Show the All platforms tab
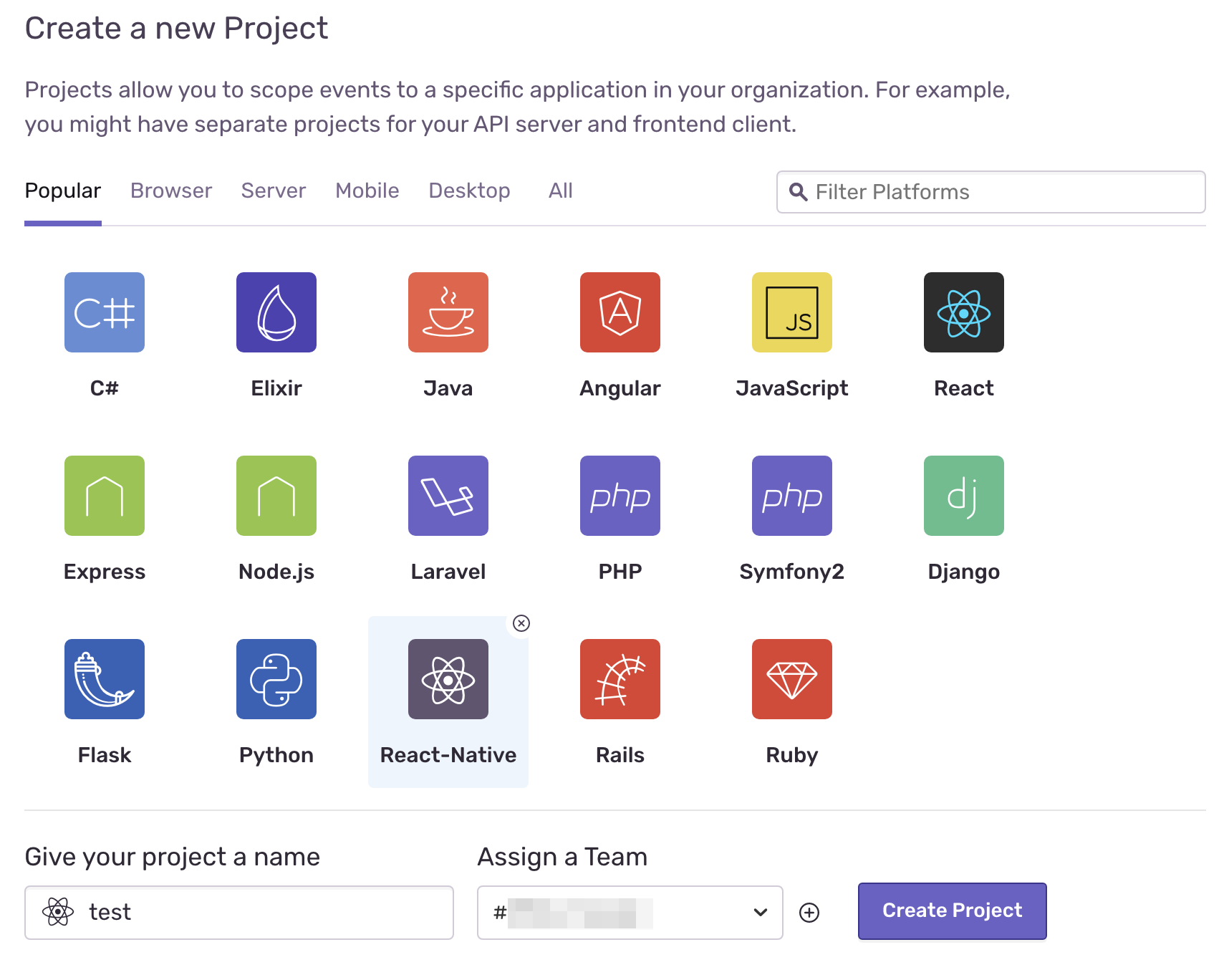The height and width of the screenshot is (980, 1229). point(561,191)
